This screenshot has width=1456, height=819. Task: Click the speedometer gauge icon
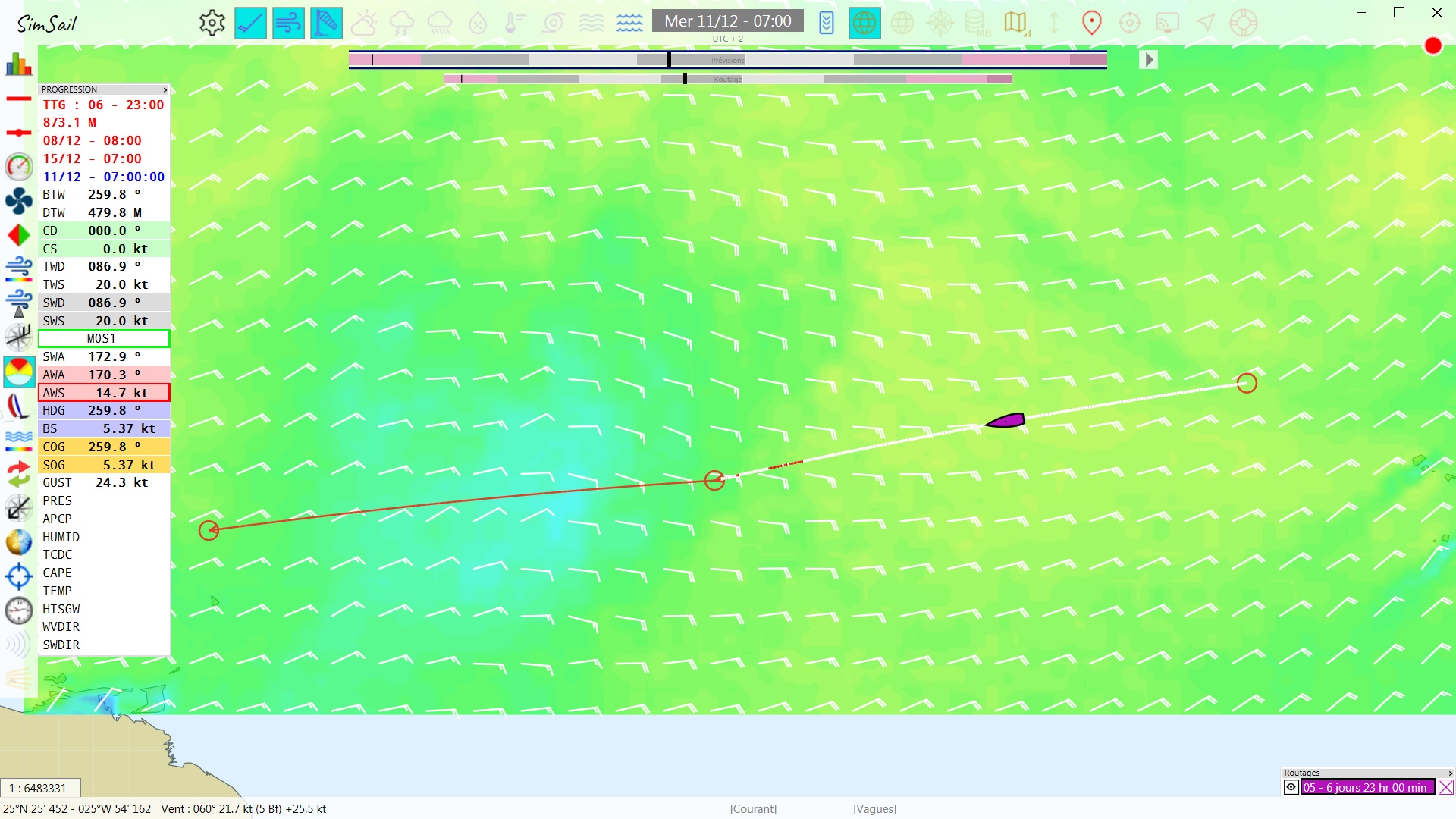[18, 166]
